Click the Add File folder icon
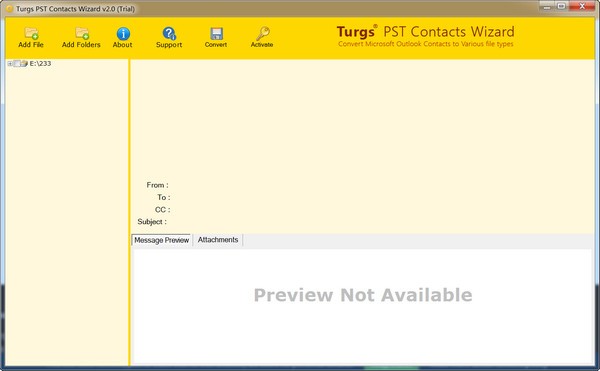The height and width of the screenshot is (371, 600). coord(31,33)
